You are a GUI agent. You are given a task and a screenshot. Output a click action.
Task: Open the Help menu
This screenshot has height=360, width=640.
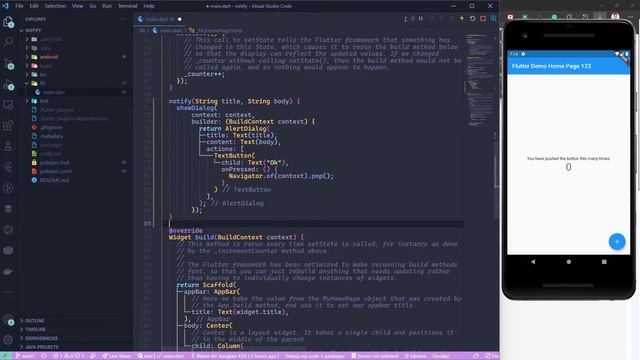(x=149, y=6)
